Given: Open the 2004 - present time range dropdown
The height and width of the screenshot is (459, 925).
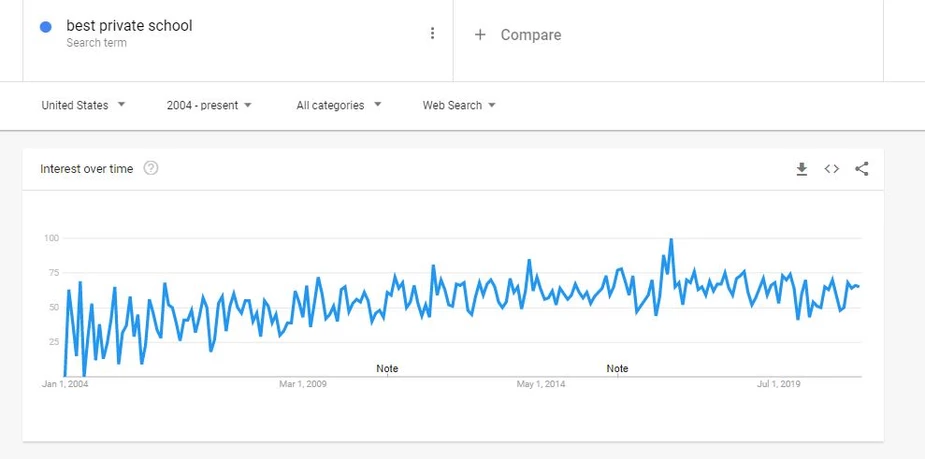Looking at the screenshot, I should (209, 106).
